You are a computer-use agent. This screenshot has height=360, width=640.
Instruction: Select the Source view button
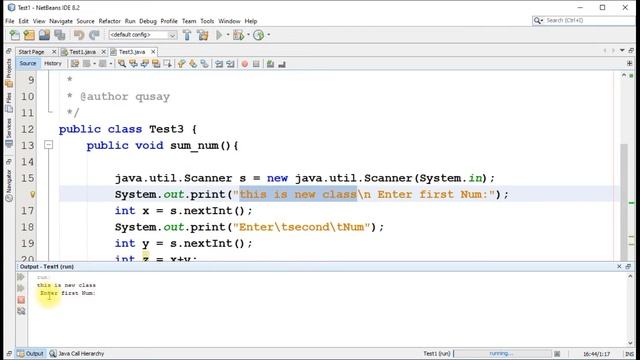point(27,64)
